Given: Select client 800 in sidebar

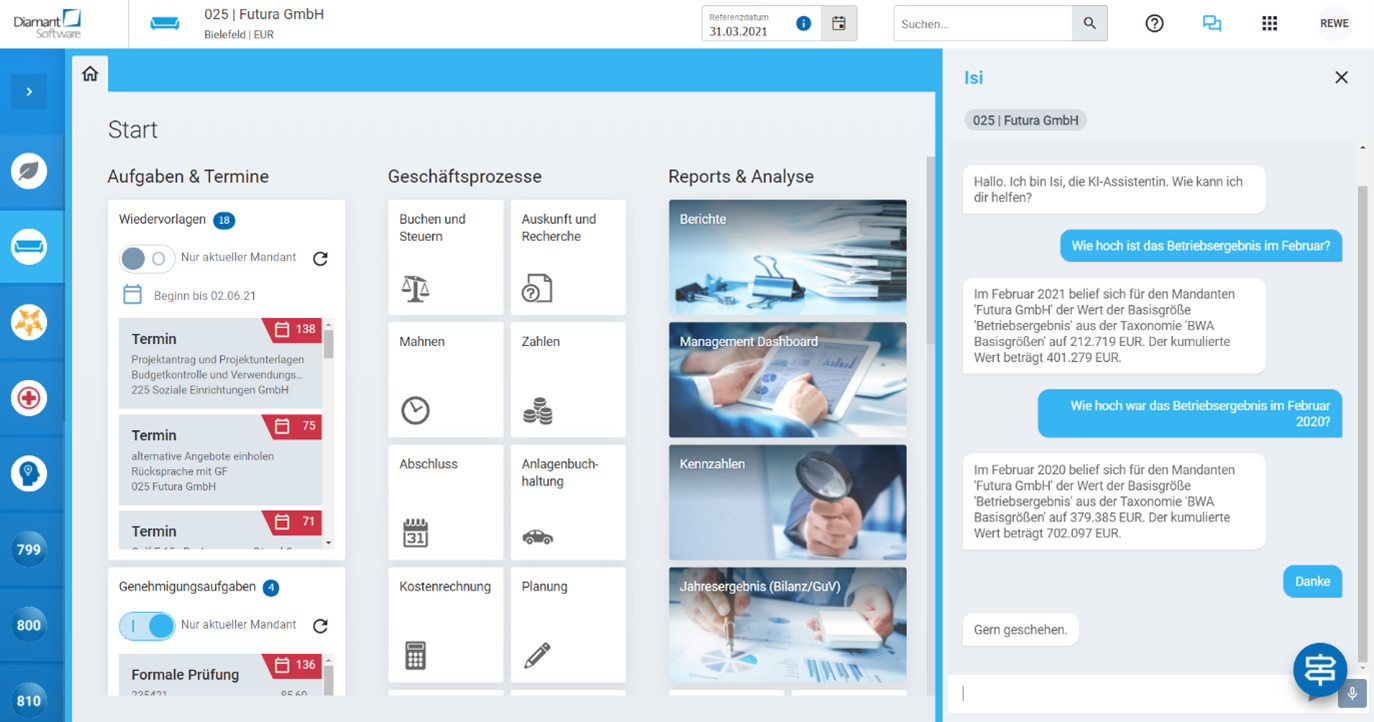Looking at the screenshot, I should [x=29, y=625].
